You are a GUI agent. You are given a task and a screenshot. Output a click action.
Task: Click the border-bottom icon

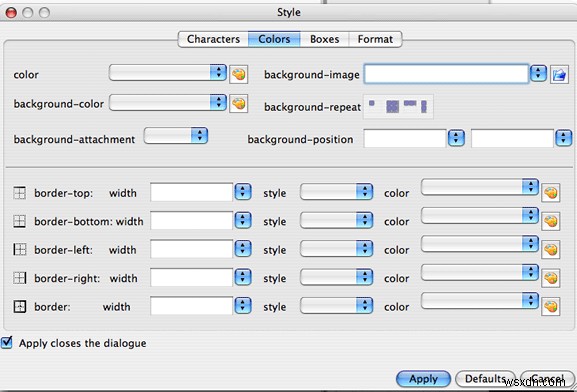pyautogui.click(x=20, y=221)
